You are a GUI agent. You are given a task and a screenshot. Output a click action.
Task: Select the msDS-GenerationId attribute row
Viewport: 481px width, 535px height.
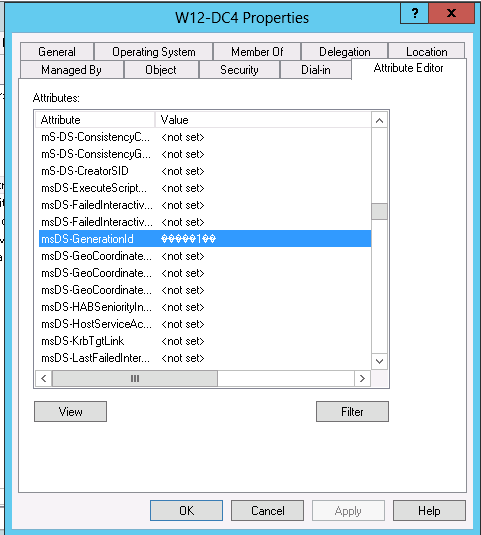tap(205, 239)
